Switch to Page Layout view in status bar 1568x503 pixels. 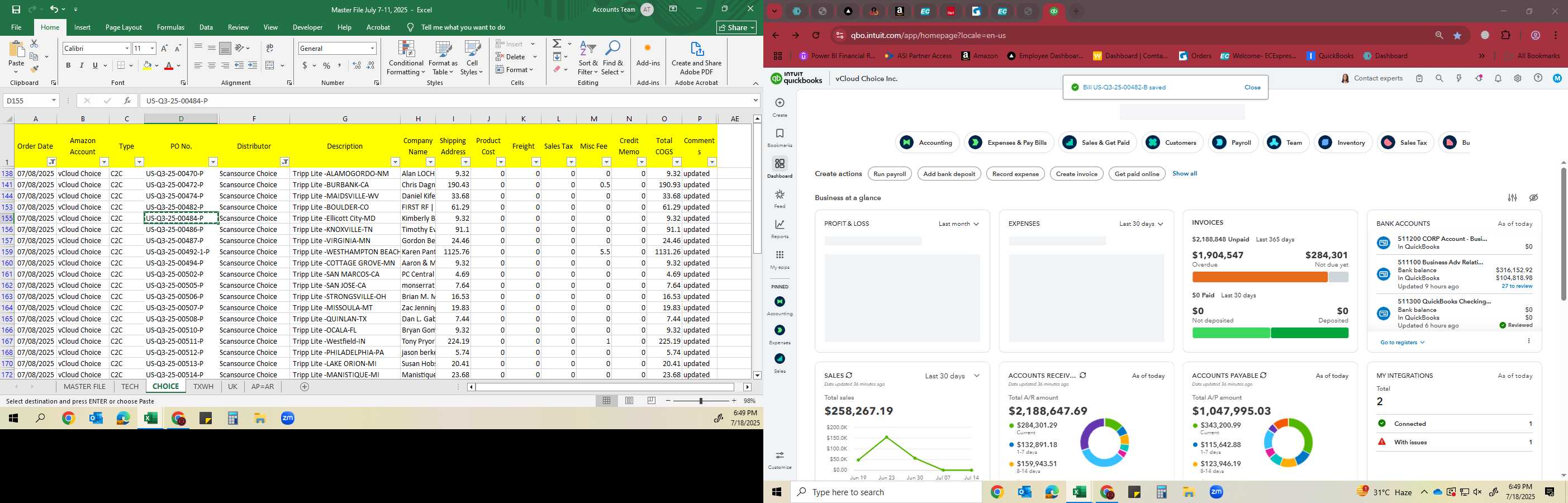[x=629, y=401]
